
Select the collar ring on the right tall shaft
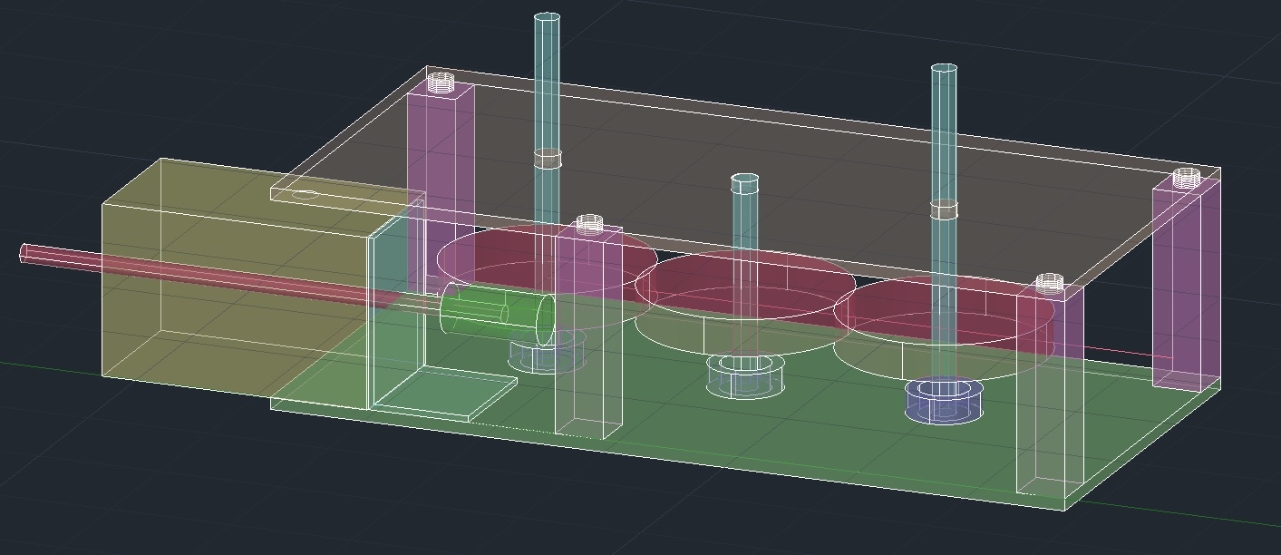pos(944,208)
